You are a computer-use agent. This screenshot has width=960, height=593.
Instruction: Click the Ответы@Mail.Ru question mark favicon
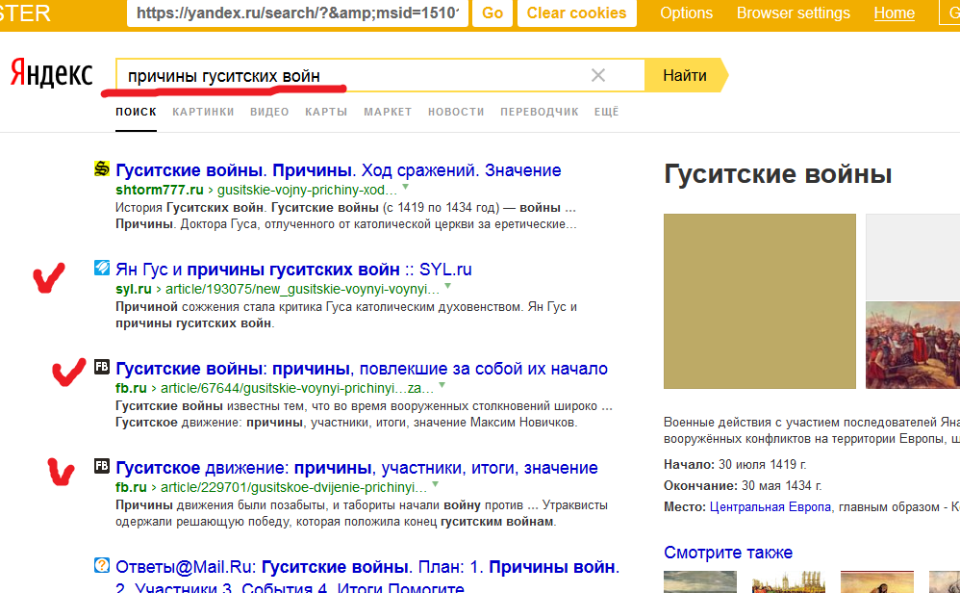(x=102, y=565)
